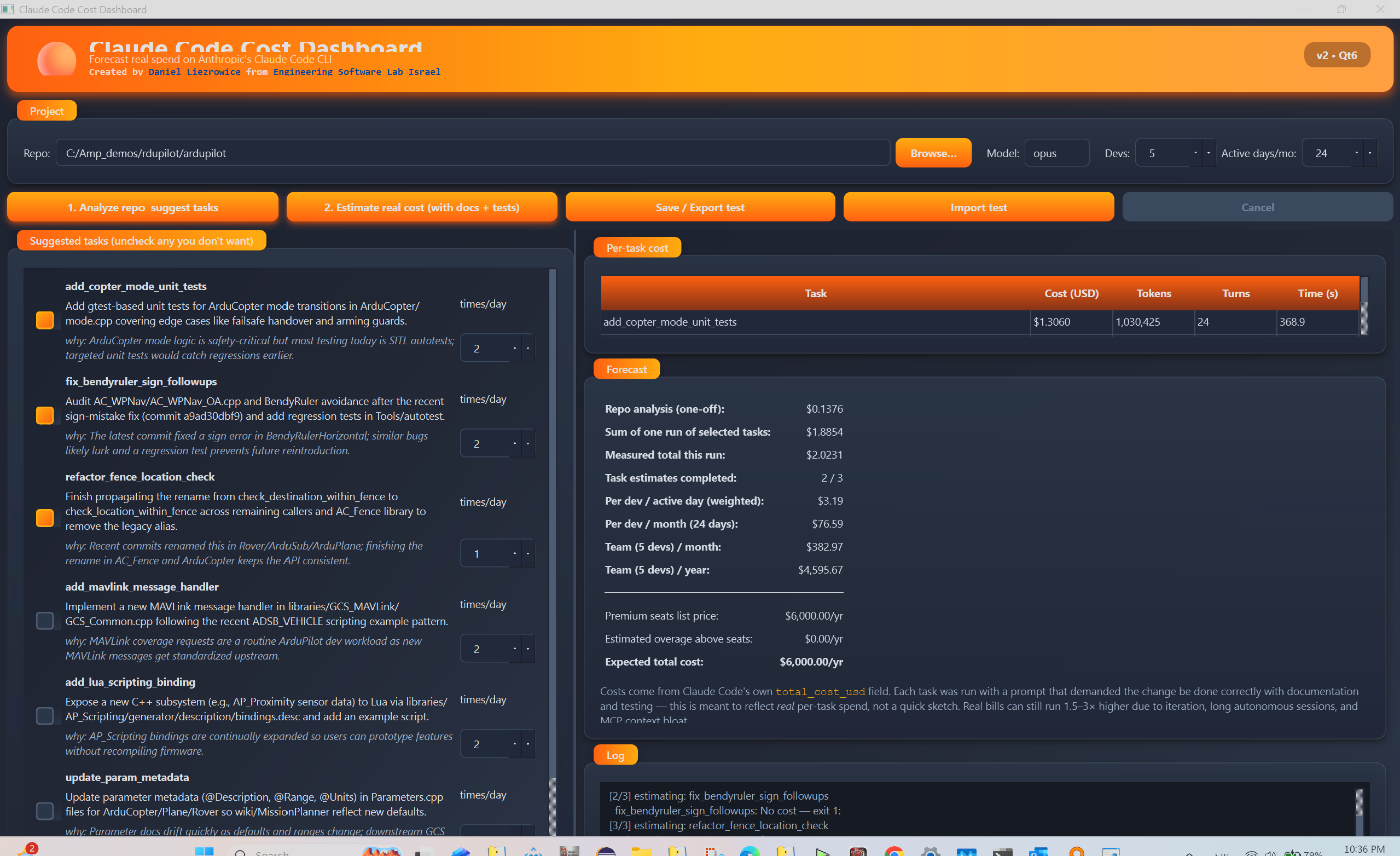The width and height of the screenshot is (1400, 856).
Task: Start 2. Estimate real cost with docs + tests
Action: click(x=422, y=207)
